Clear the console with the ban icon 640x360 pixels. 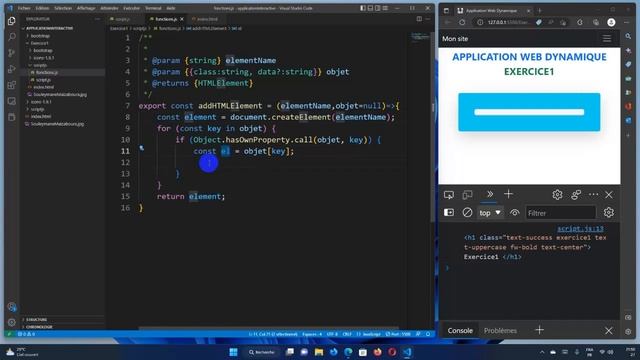pyautogui.click(x=467, y=213)
